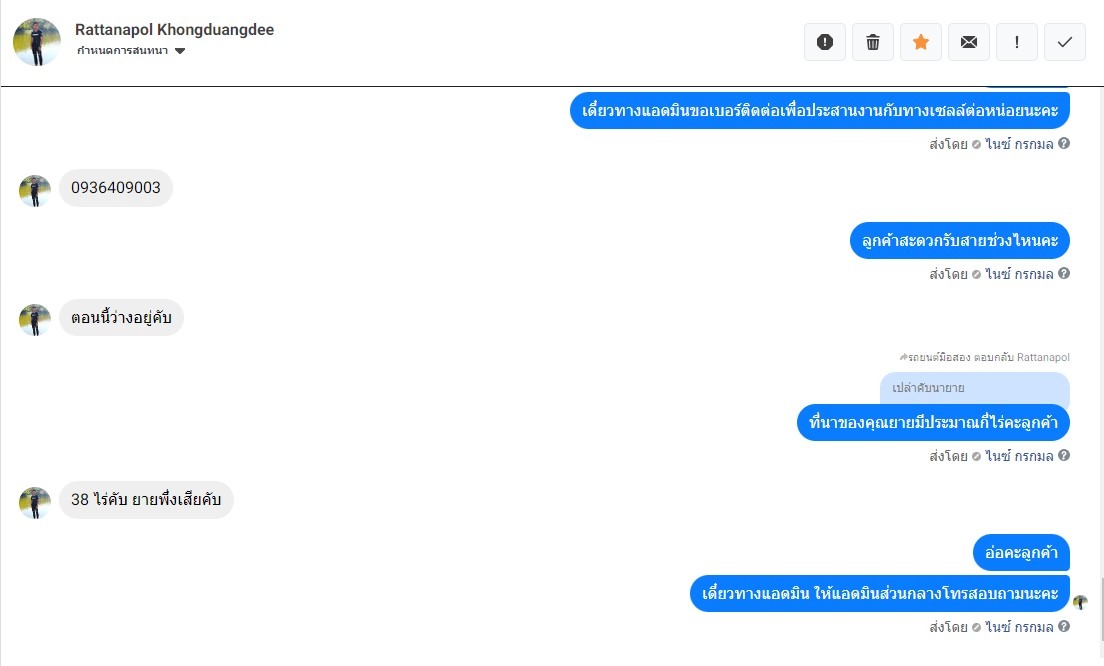Viewport: 1104px width, 666px height.
Task: Click help icon under ที่นาของคุณยาย message
Action: (x=1064, y=455)
